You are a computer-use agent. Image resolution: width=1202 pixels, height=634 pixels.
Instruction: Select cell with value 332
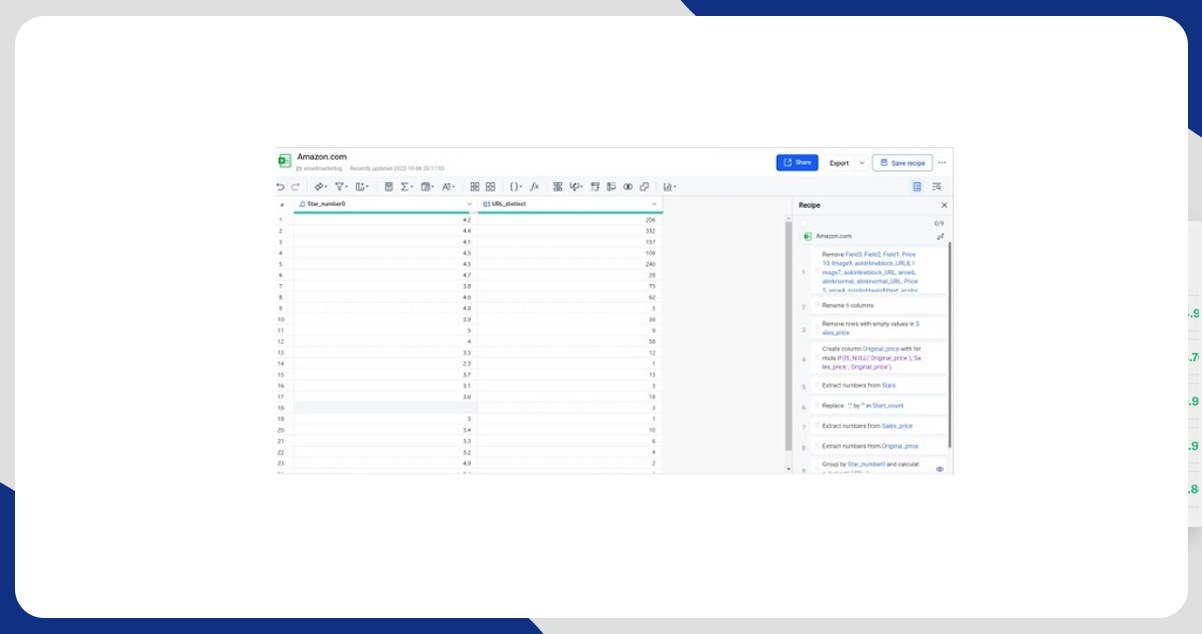(570, 231)
